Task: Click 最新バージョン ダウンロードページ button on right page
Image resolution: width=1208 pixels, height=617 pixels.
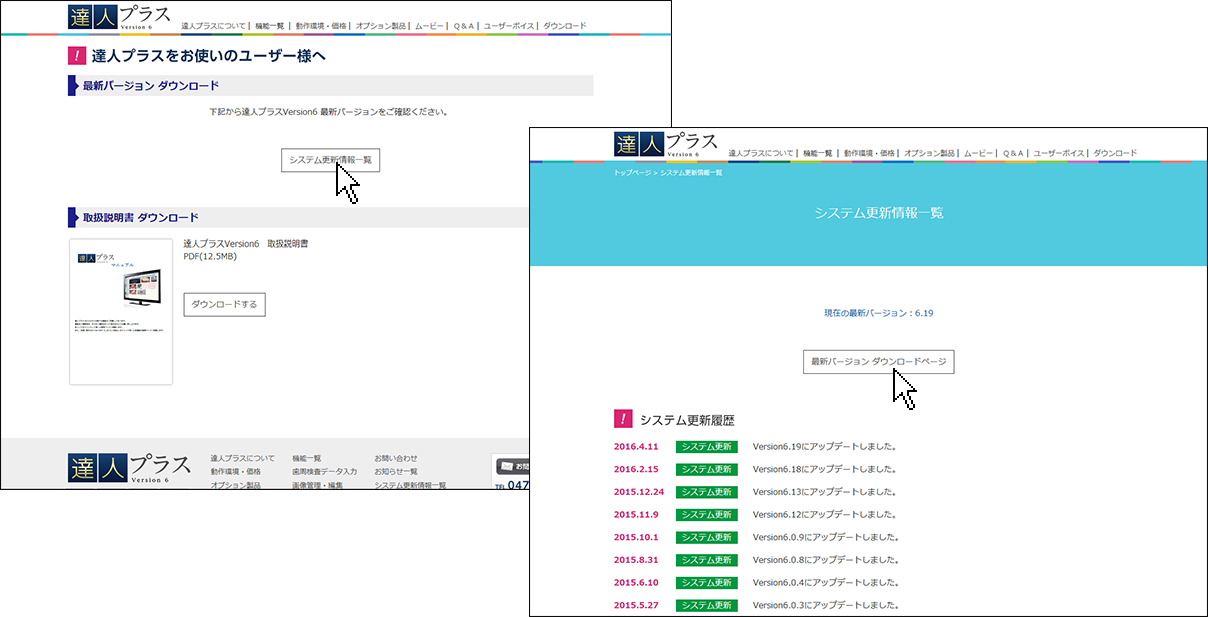Action: point(879,361)
